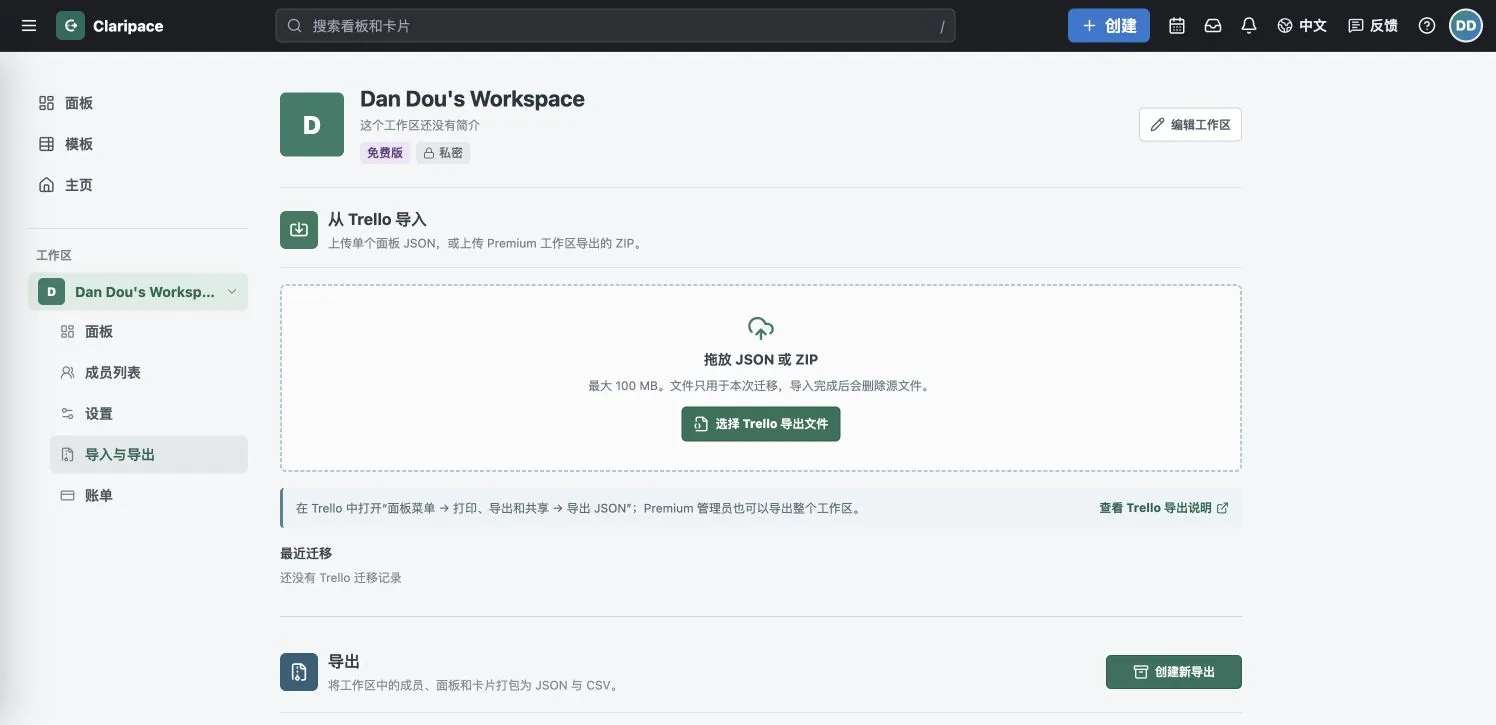Click the sidebar D workspace badge
The image size is (1496, 725).
click(51, 292)
